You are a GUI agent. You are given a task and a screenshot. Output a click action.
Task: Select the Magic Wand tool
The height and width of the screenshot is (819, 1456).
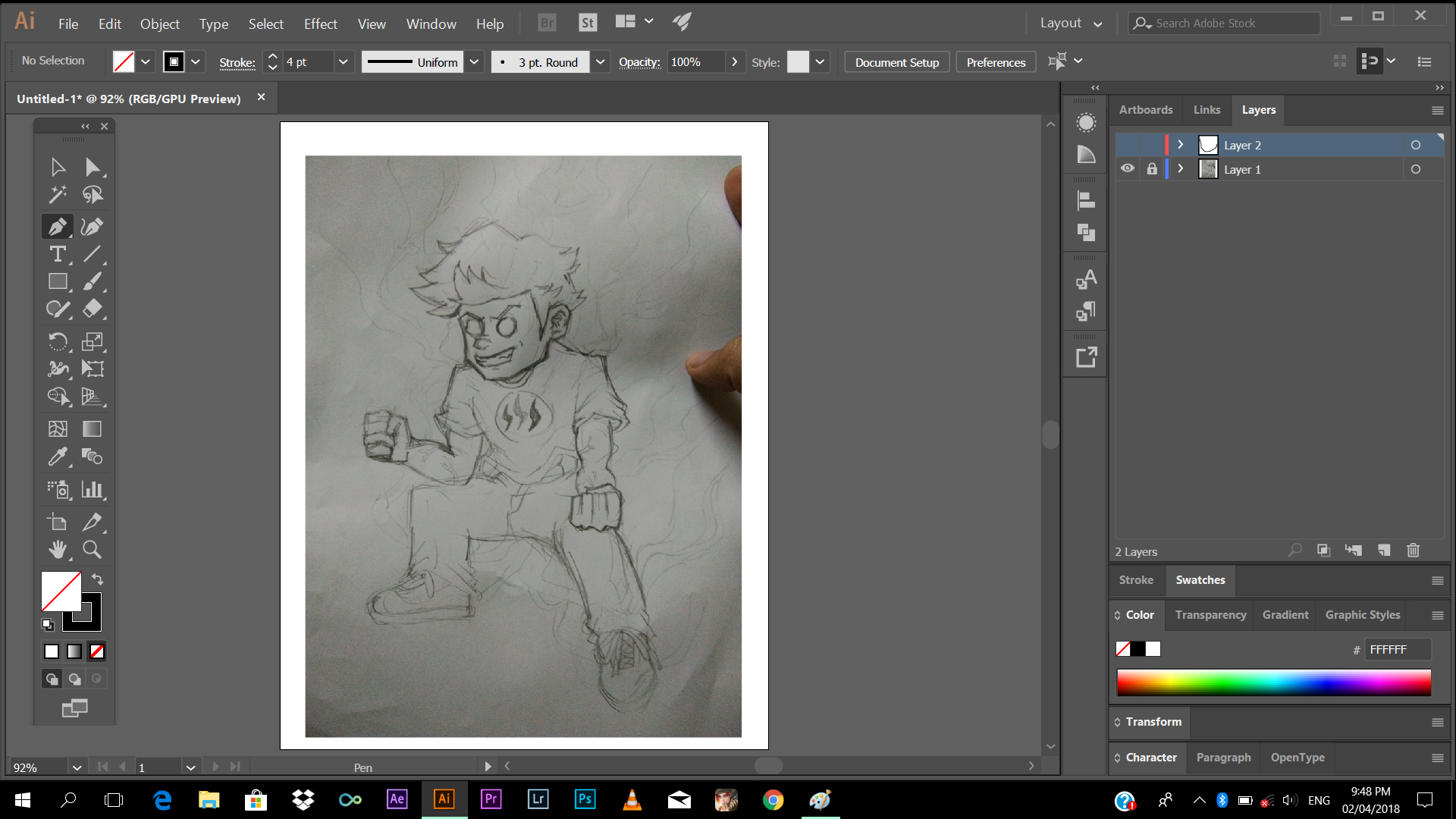coord(58,195)
